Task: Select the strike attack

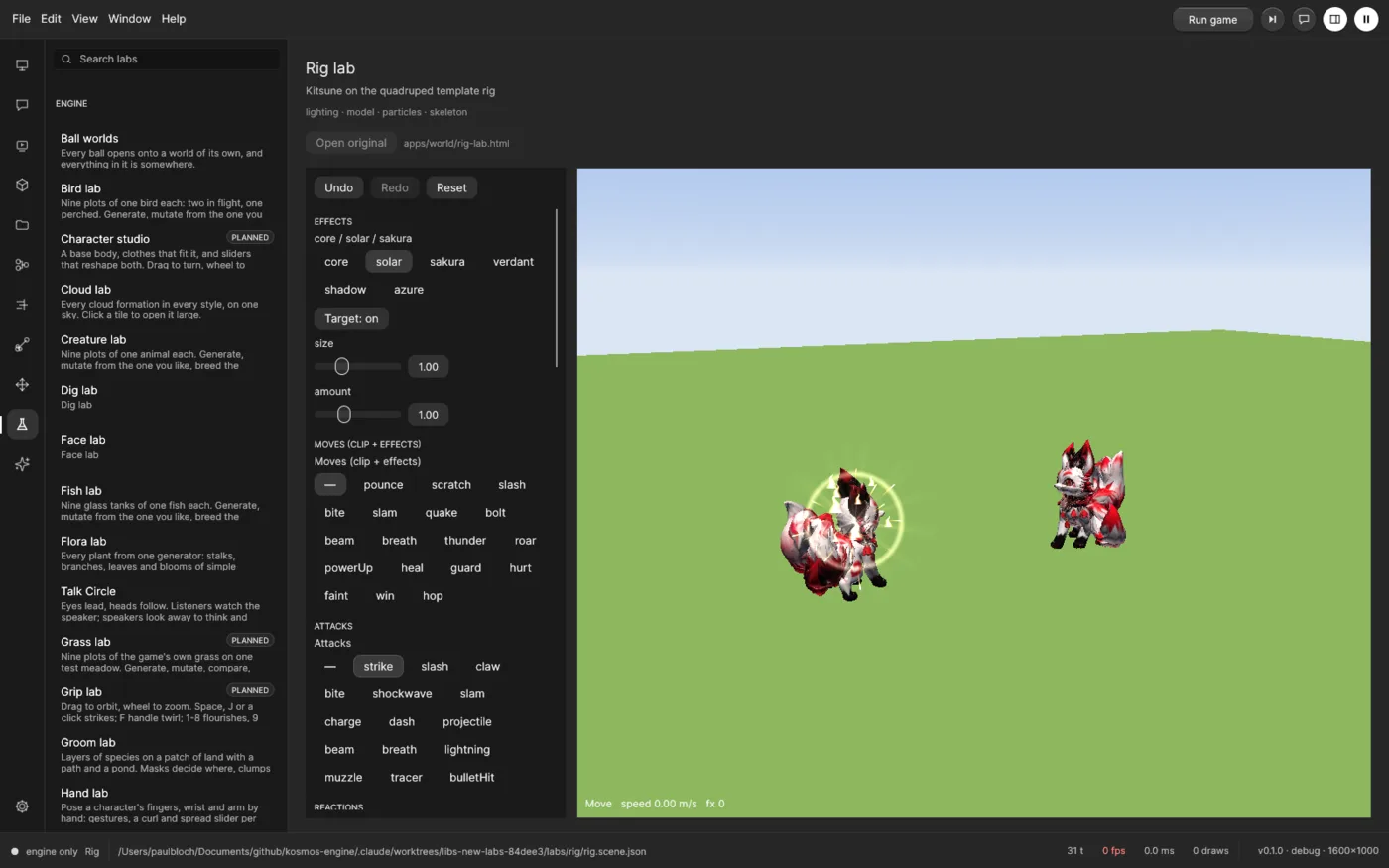Action: [378, 667]
